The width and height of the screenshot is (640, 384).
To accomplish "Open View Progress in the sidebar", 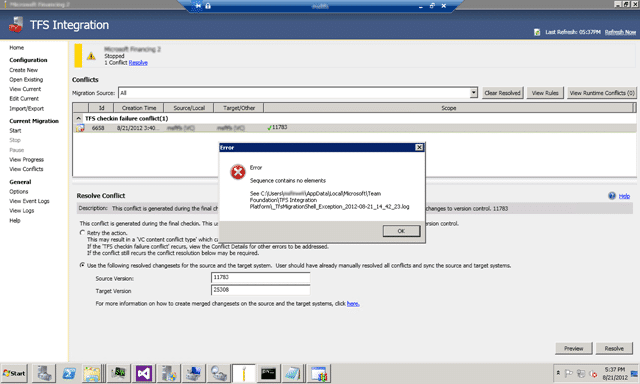I will 27,160.
